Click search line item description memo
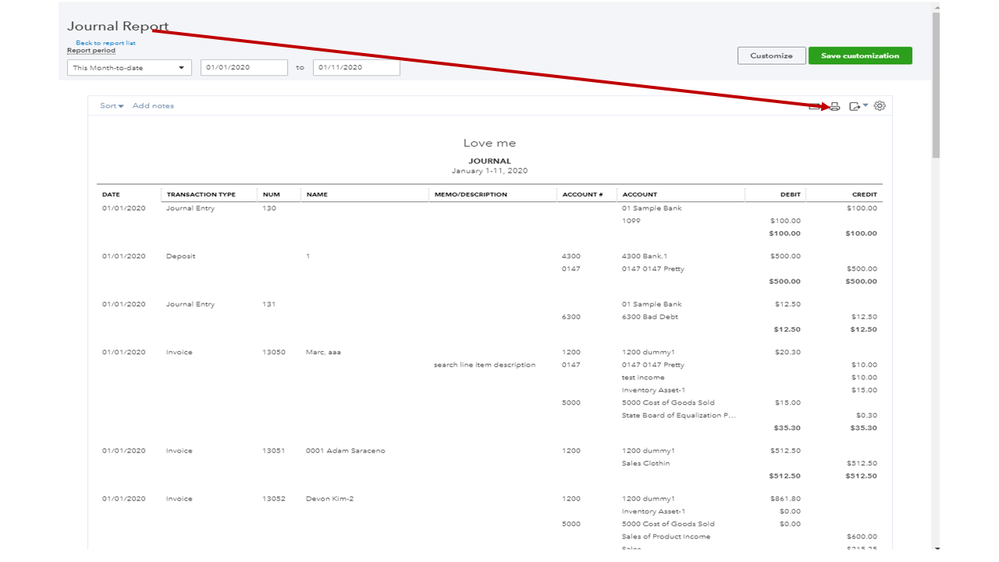The width and height of the screenshot is (999, 562). pos(485,365)
